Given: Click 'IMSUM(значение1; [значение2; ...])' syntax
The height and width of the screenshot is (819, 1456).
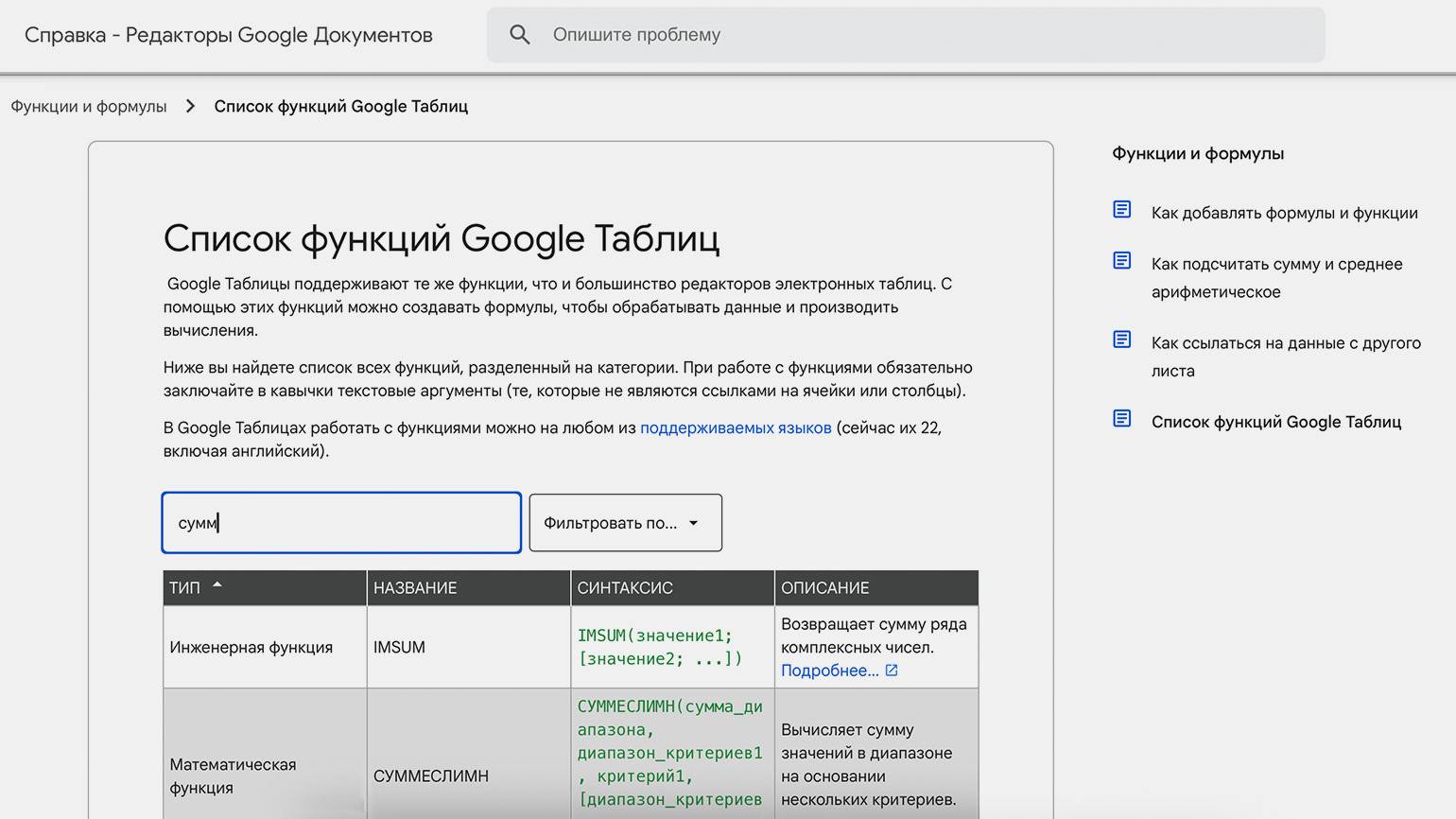Looking at the screenshot, I should pyautogui.click(x=660, y=648).
